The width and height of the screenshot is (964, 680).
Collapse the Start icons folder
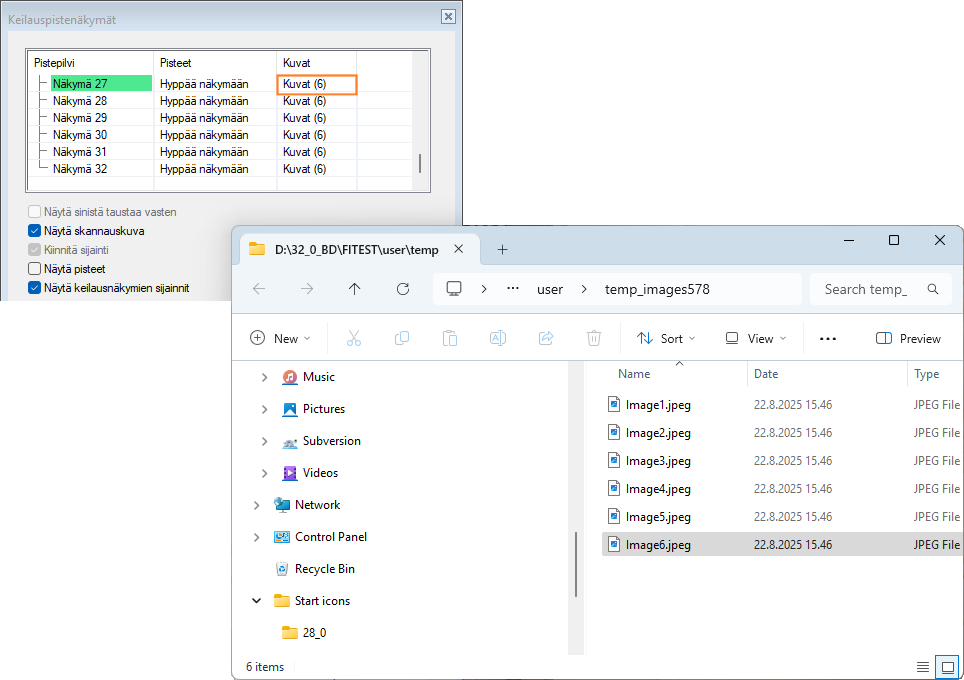coord(257,601)
